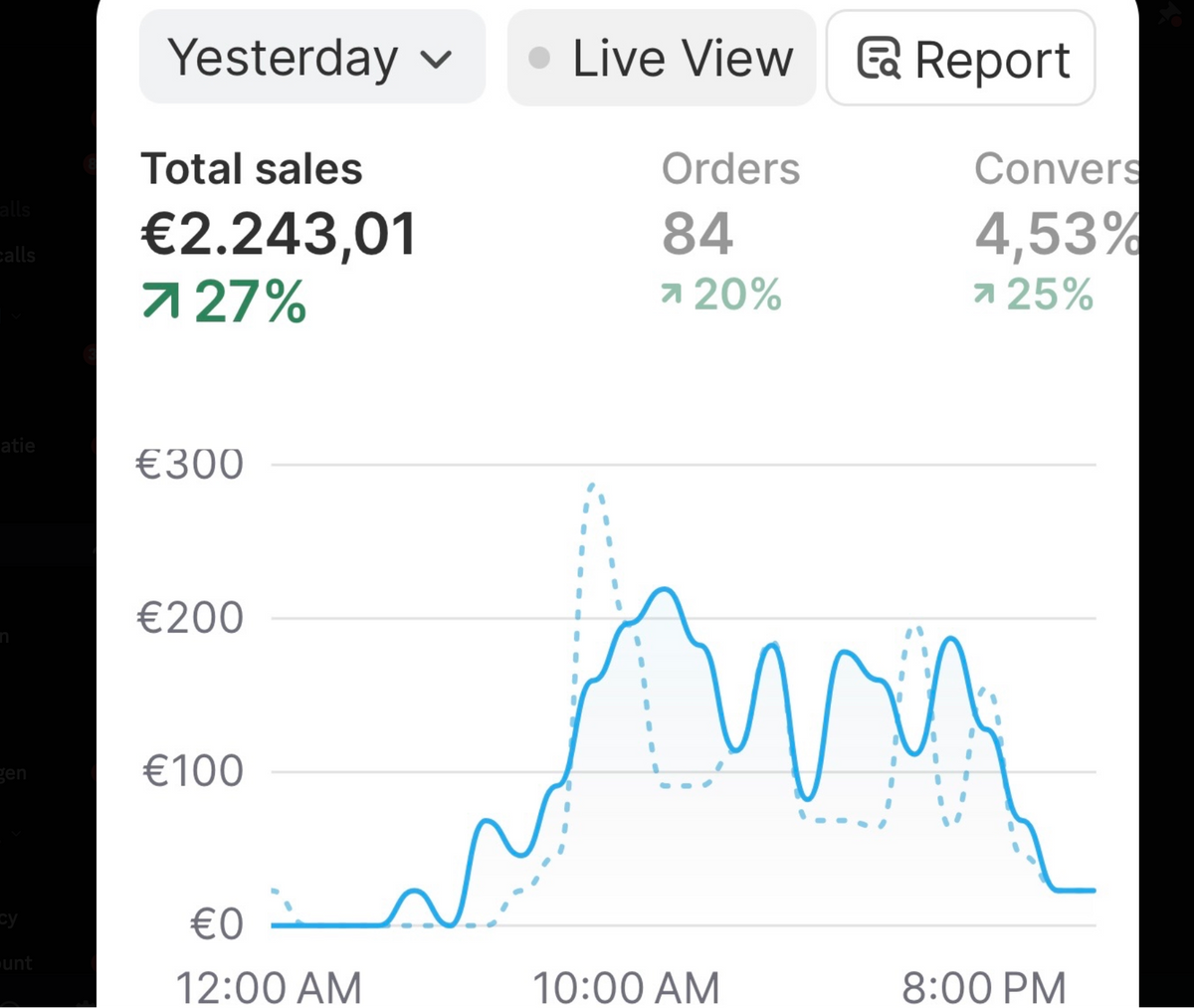Screen dimensions: 1194x1008
Task: Switch to the Conversion rate metric
Action: click(x=1057, y=169)
